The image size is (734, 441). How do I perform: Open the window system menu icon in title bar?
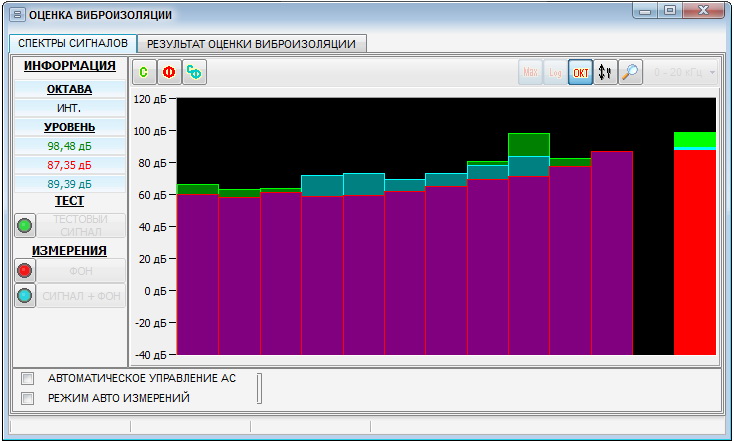16,15
